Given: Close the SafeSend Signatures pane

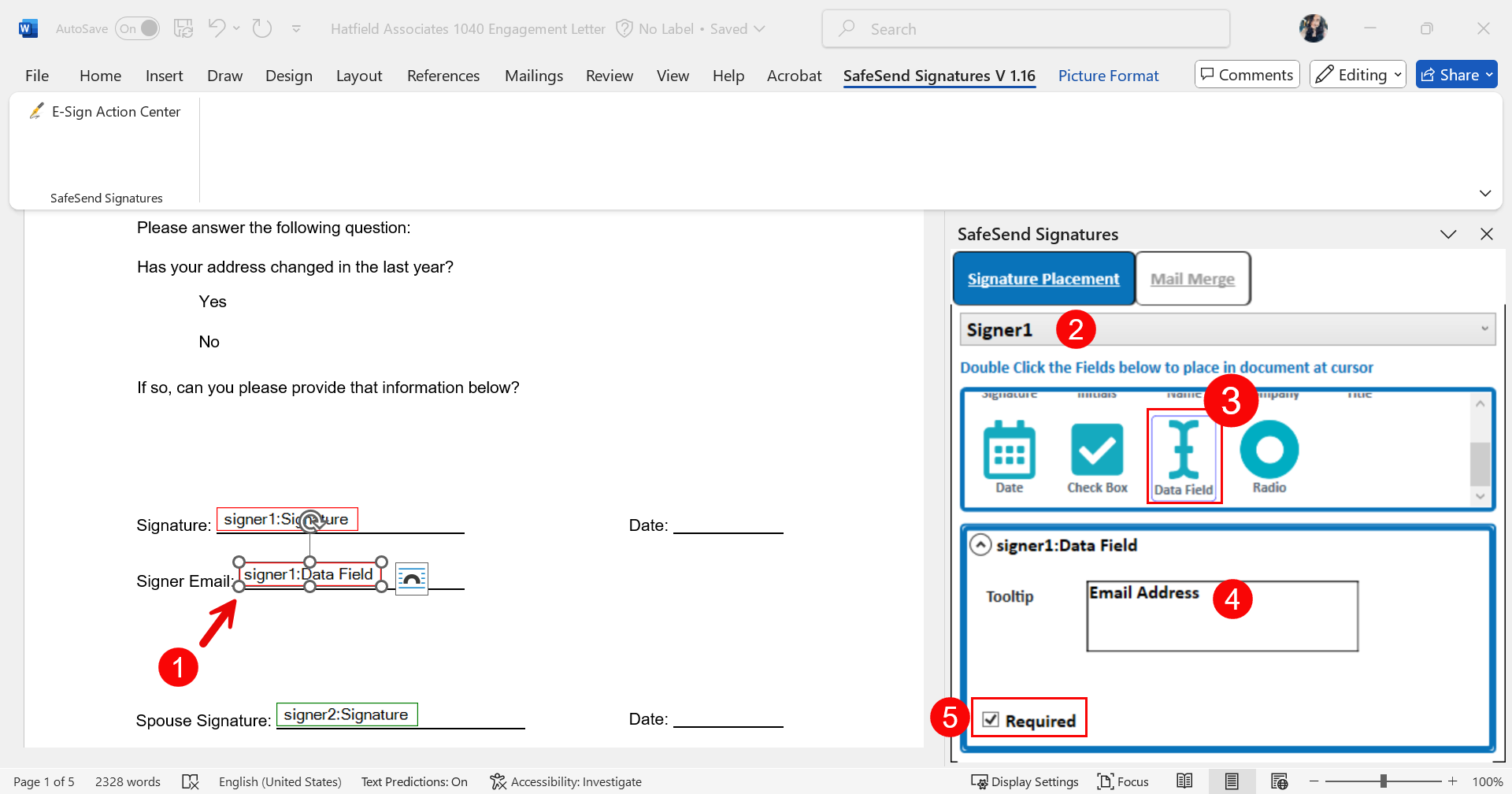Looking at the screenshot, I should point(1487,234).
